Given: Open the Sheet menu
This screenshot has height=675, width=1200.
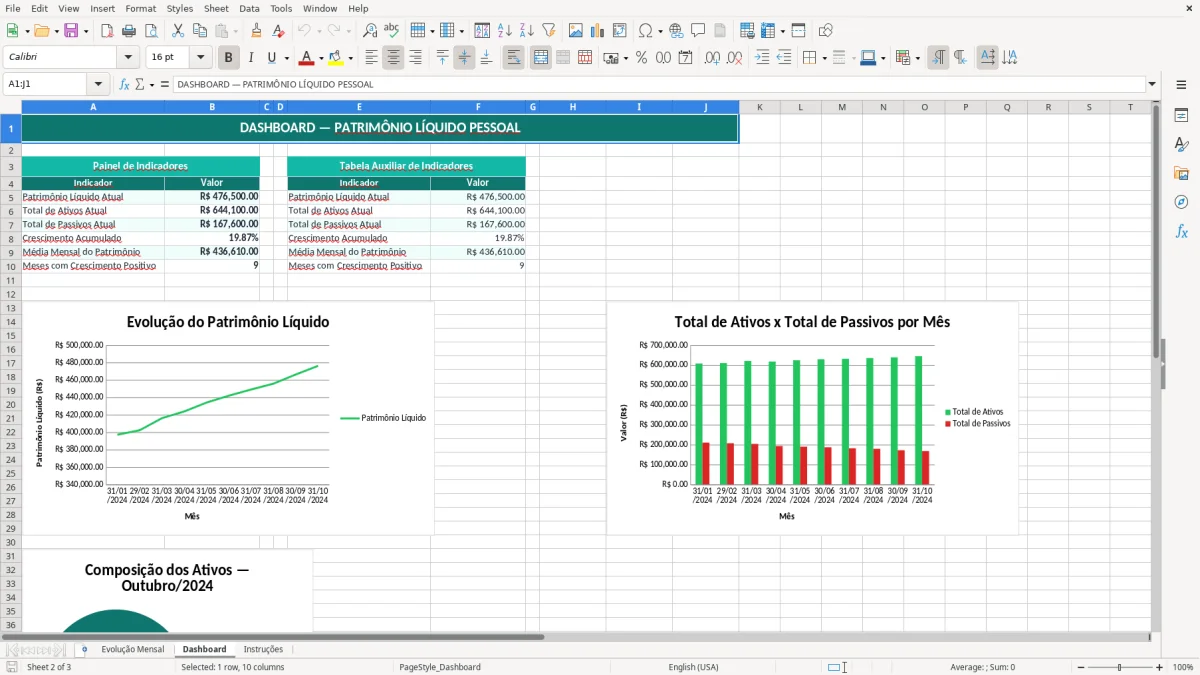Looking at the screenshot, I should (x=216, y=8).
